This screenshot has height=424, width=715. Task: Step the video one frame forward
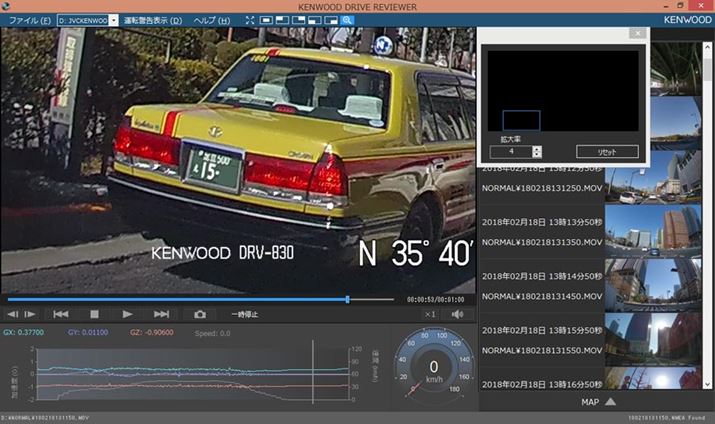(30, 314)
